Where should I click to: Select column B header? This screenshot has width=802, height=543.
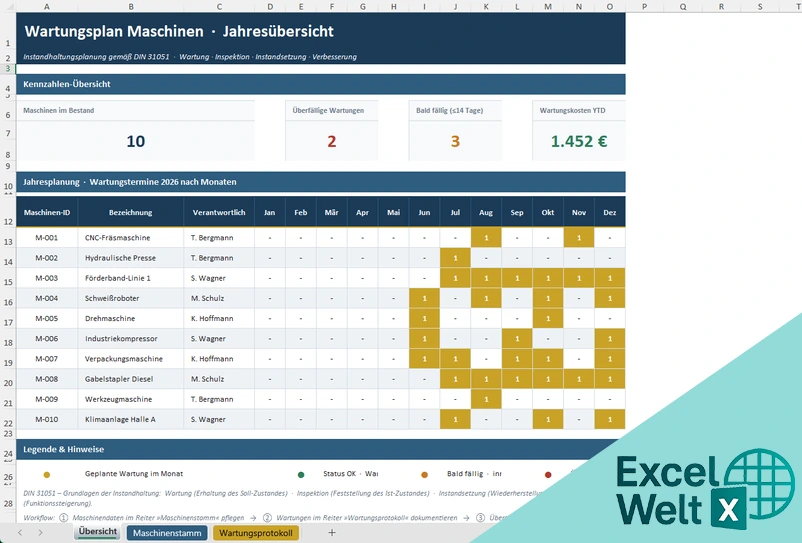tap(131, 7)
